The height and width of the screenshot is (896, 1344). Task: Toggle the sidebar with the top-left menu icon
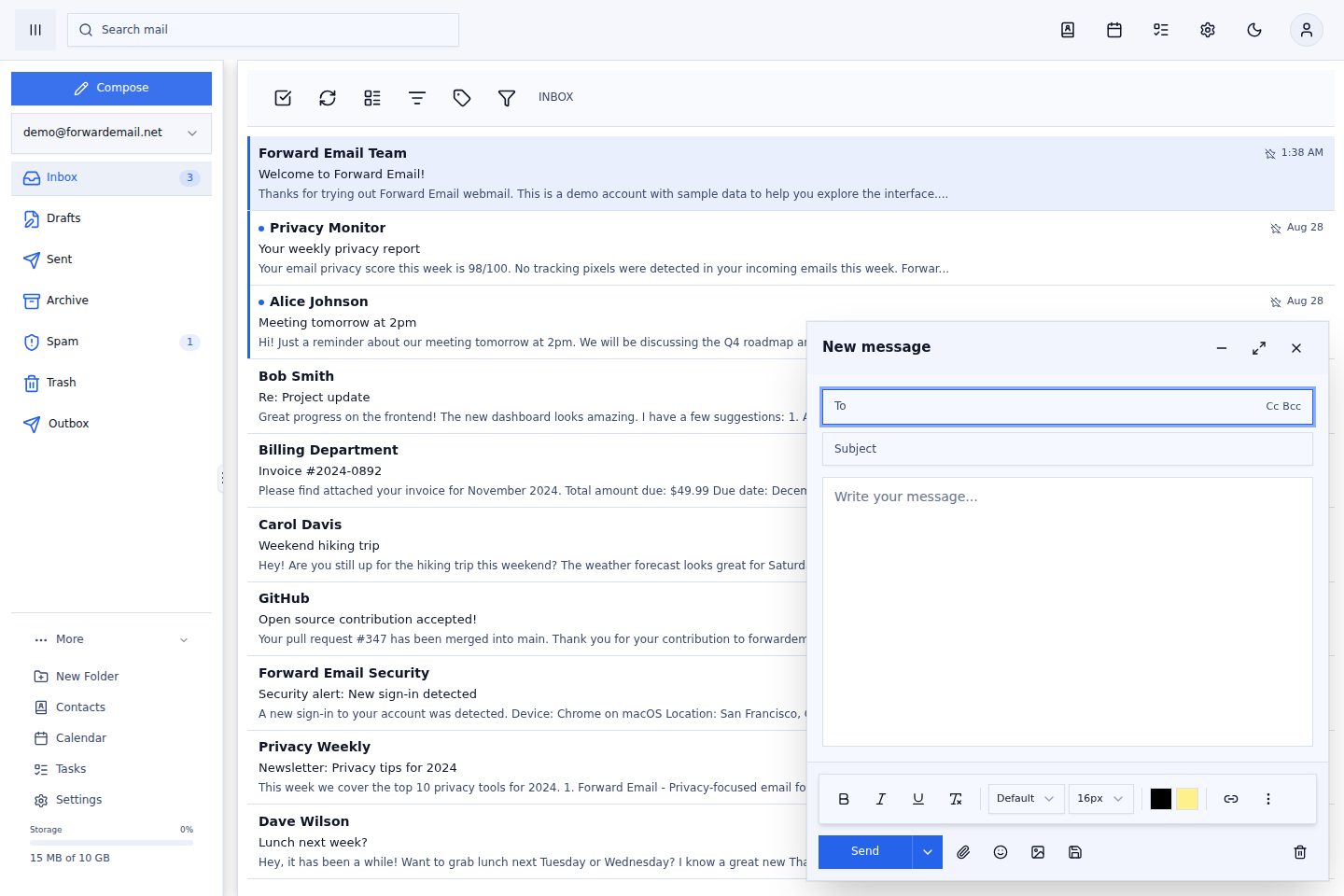pyautogui.click(x=35, y=30)
